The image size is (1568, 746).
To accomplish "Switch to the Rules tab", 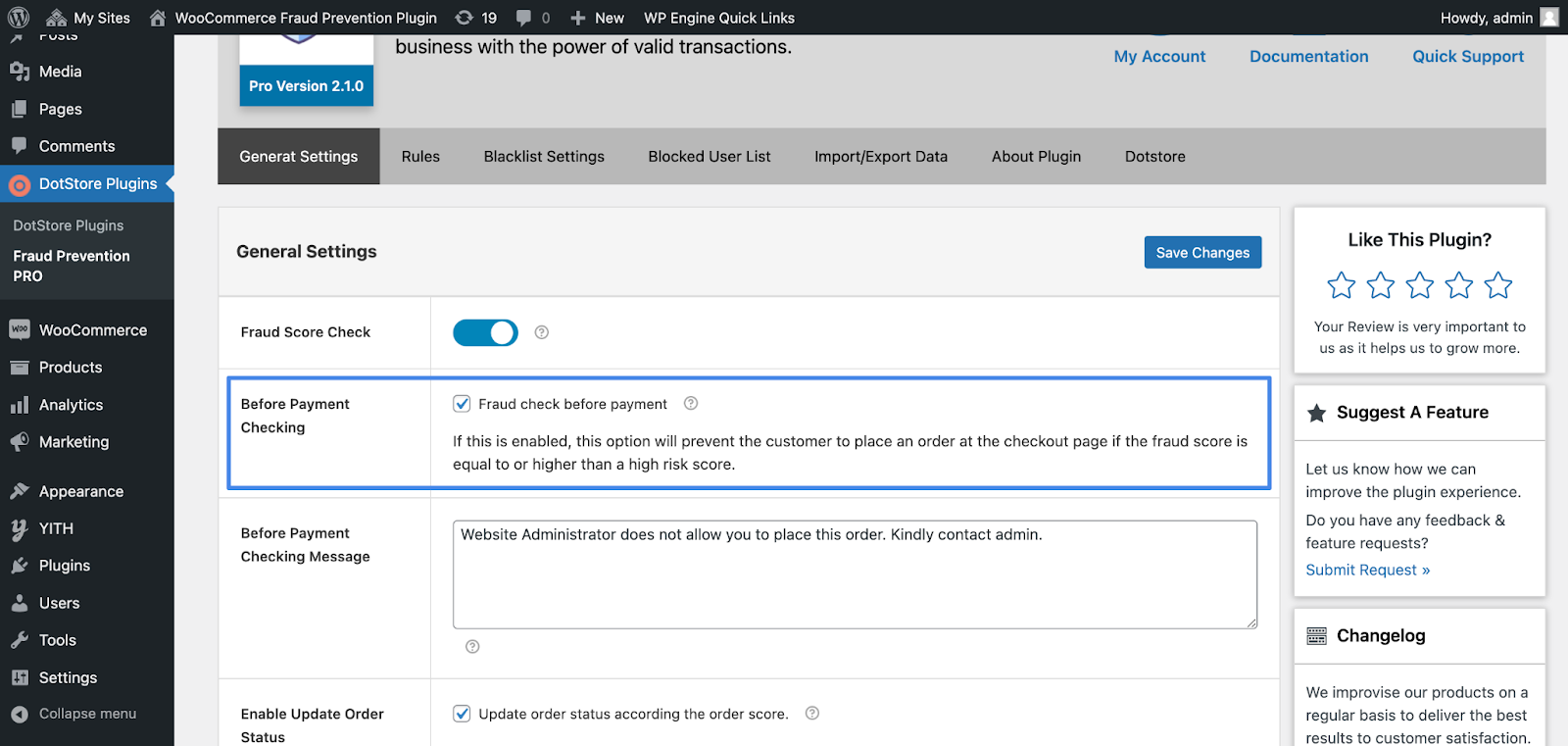I will pyautogui.click(x=420, y=156).
